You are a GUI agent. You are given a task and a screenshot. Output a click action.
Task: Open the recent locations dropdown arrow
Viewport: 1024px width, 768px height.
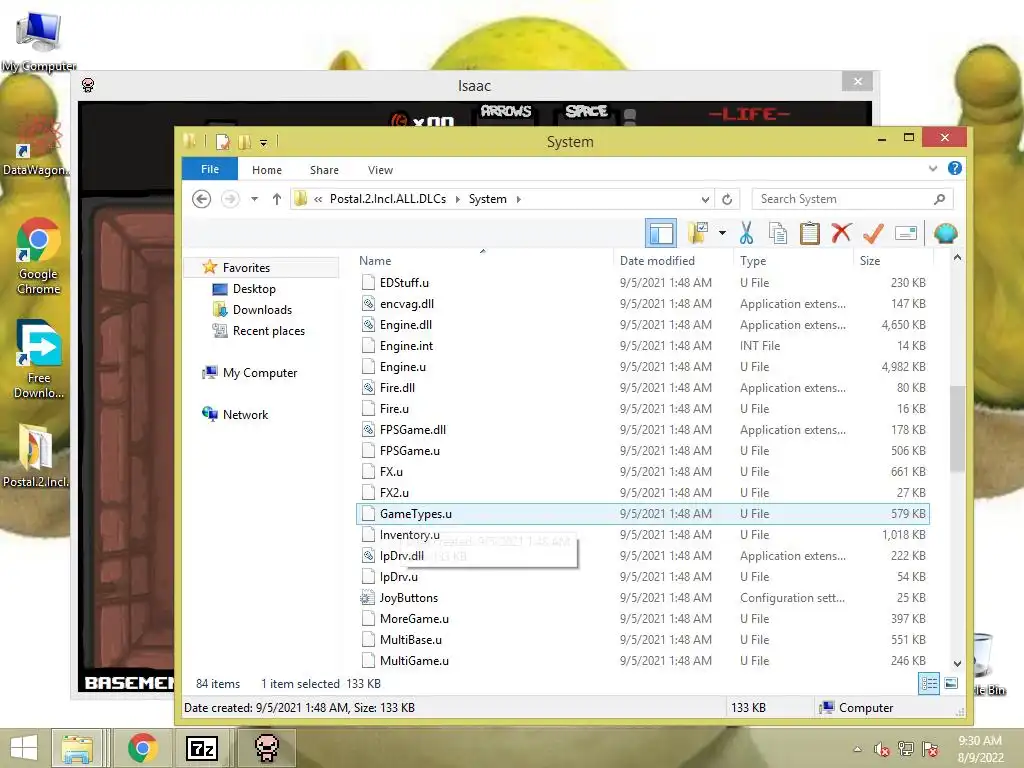point(255,199)
